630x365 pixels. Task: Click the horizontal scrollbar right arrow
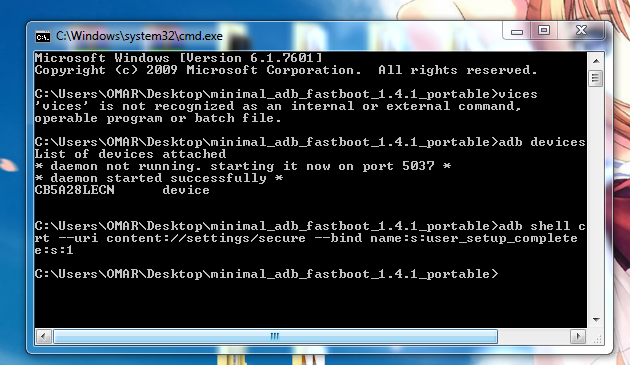(x=578, y=336)
